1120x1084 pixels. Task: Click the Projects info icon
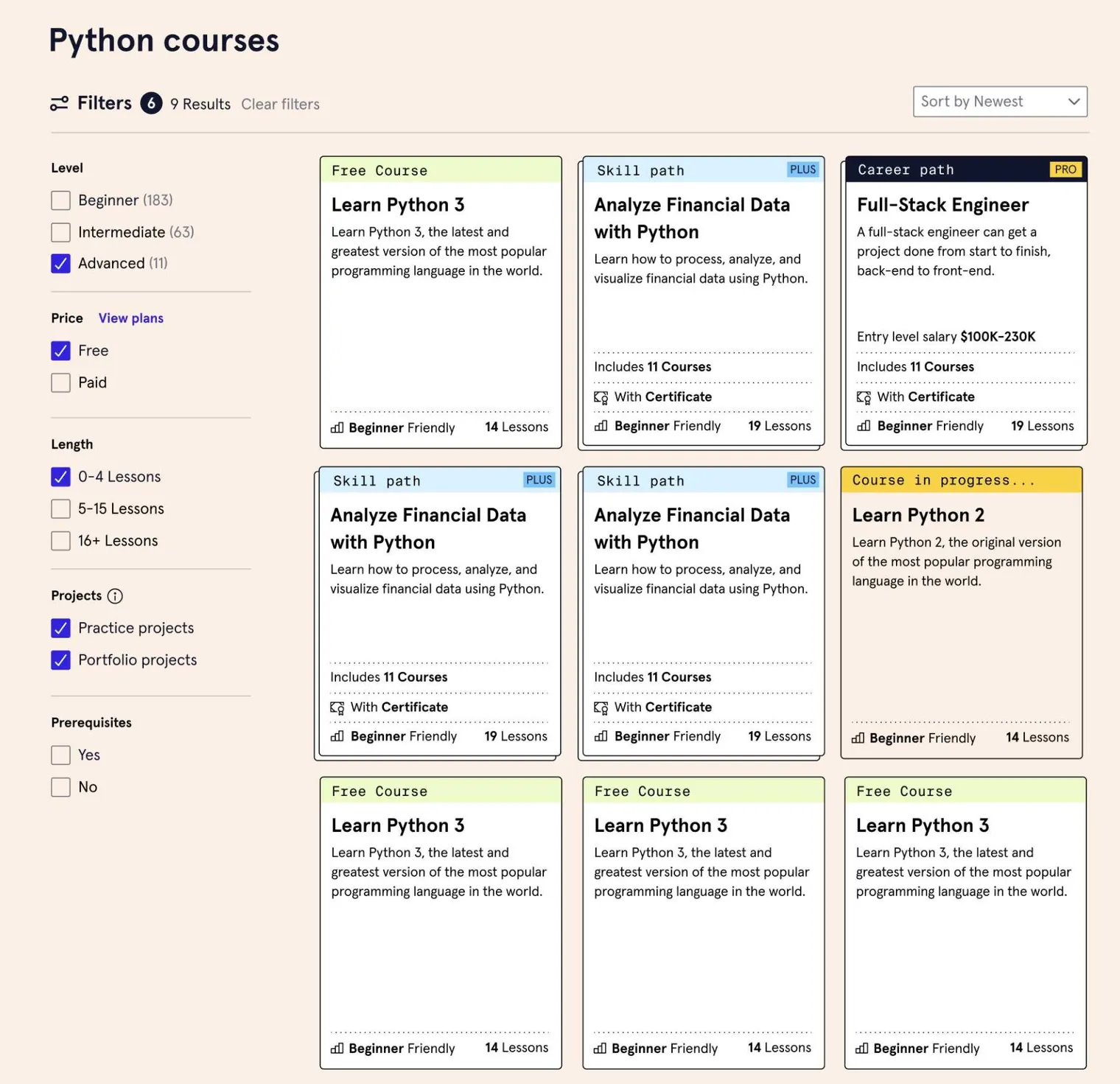[115, 596]
